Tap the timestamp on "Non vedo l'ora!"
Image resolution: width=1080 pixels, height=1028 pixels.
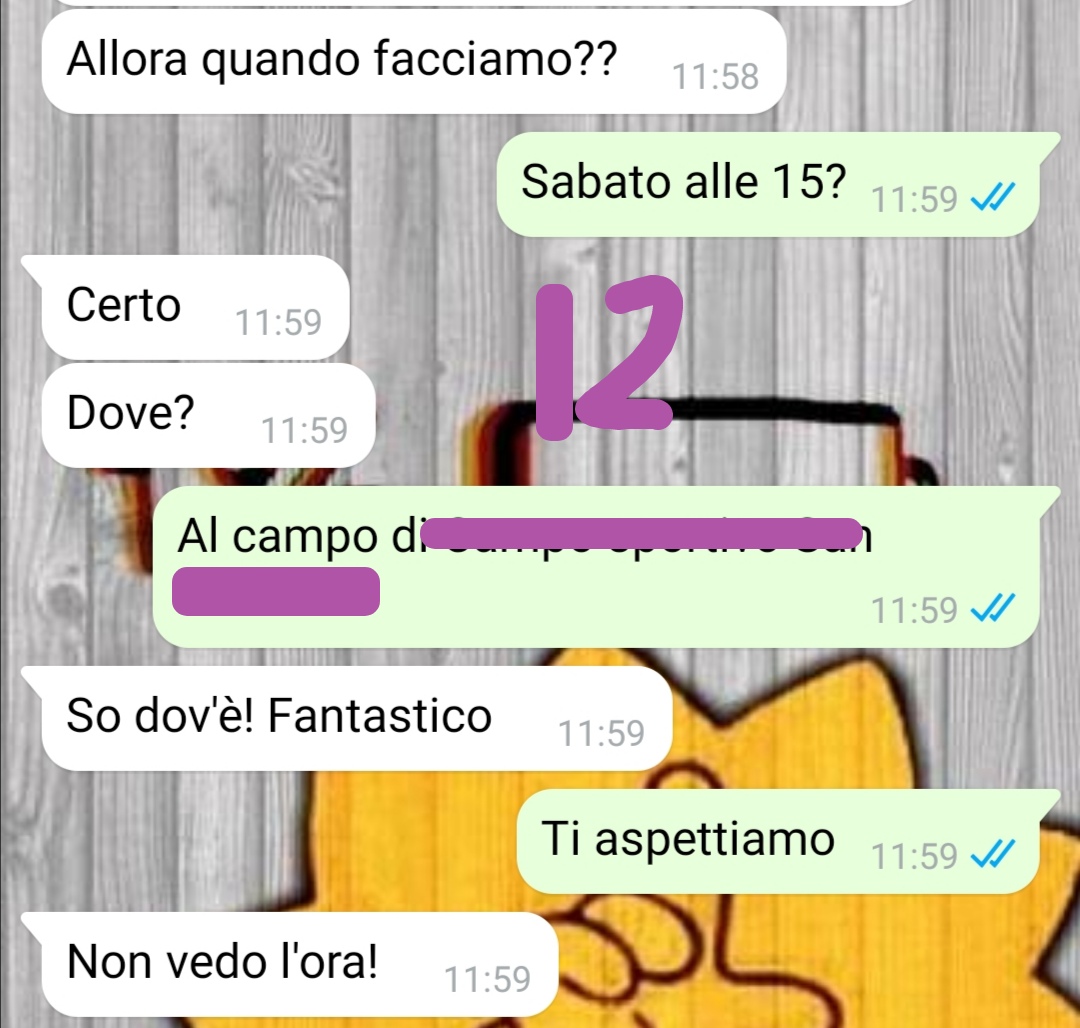pyautogui.click(x=487, y=979)
